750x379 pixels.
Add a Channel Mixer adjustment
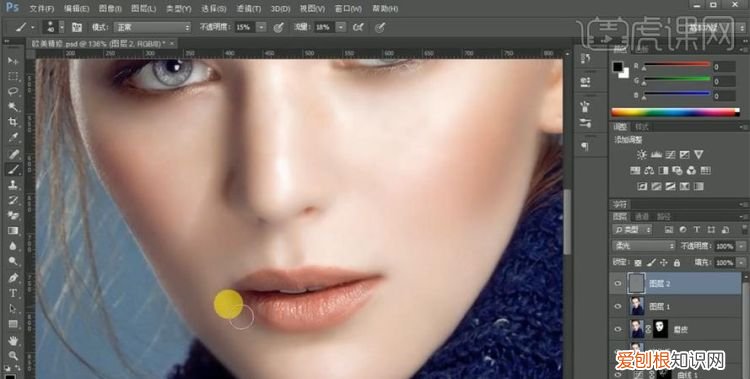(x=691, y=170)
